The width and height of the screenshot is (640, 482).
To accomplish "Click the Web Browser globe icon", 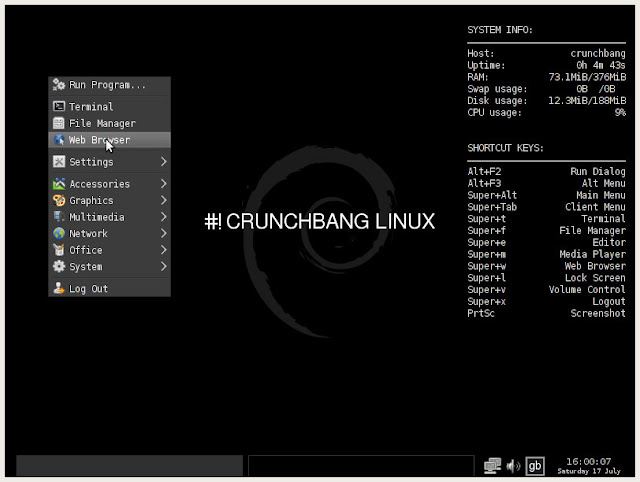I will (x=59, y=140).
